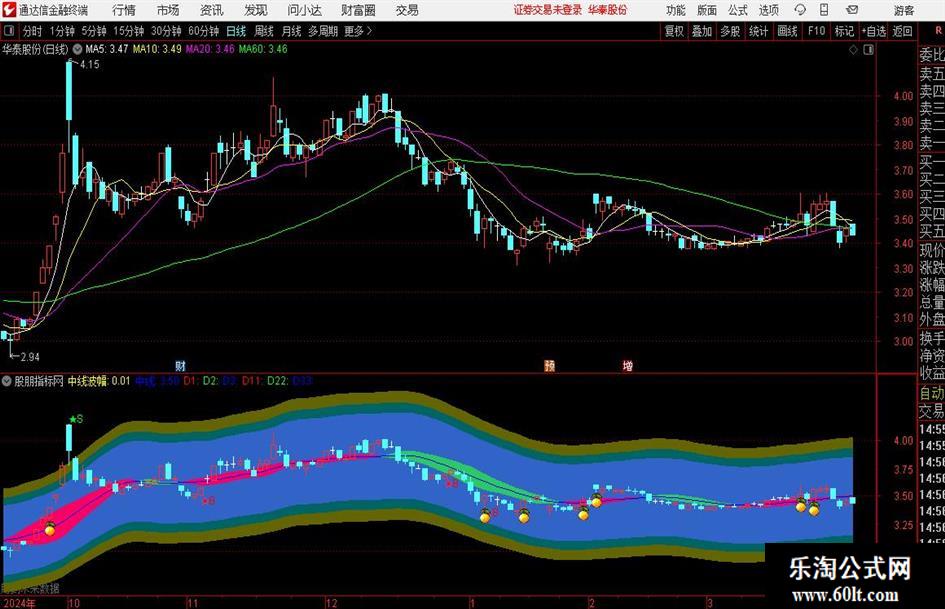Select the 月线 monthly period
The image size is (945, 609).
[291, 31]
